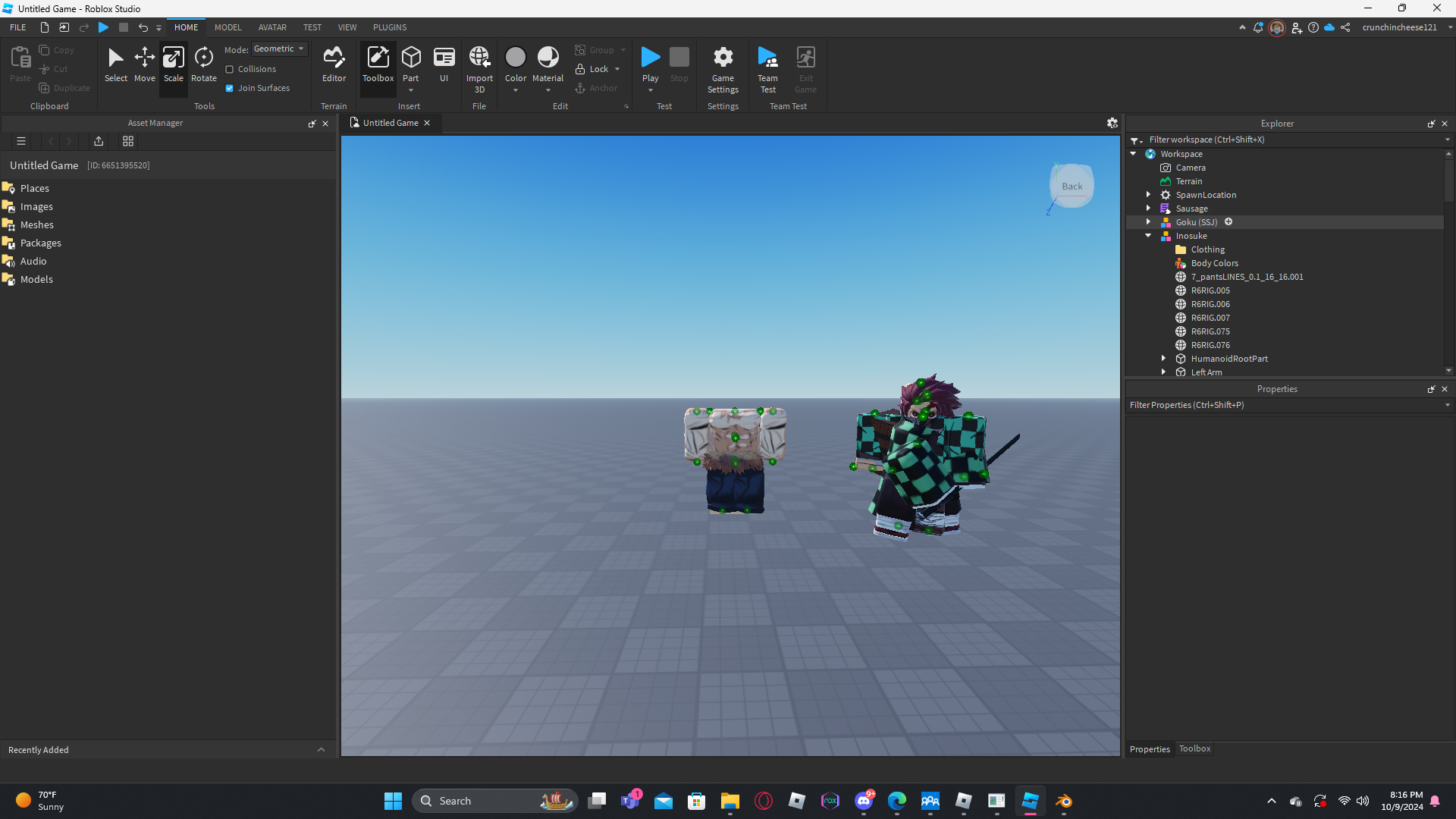Disable the Join Surfaces checkbox
This screenshot has height=819, width=1456.
(x=230, y=88)
